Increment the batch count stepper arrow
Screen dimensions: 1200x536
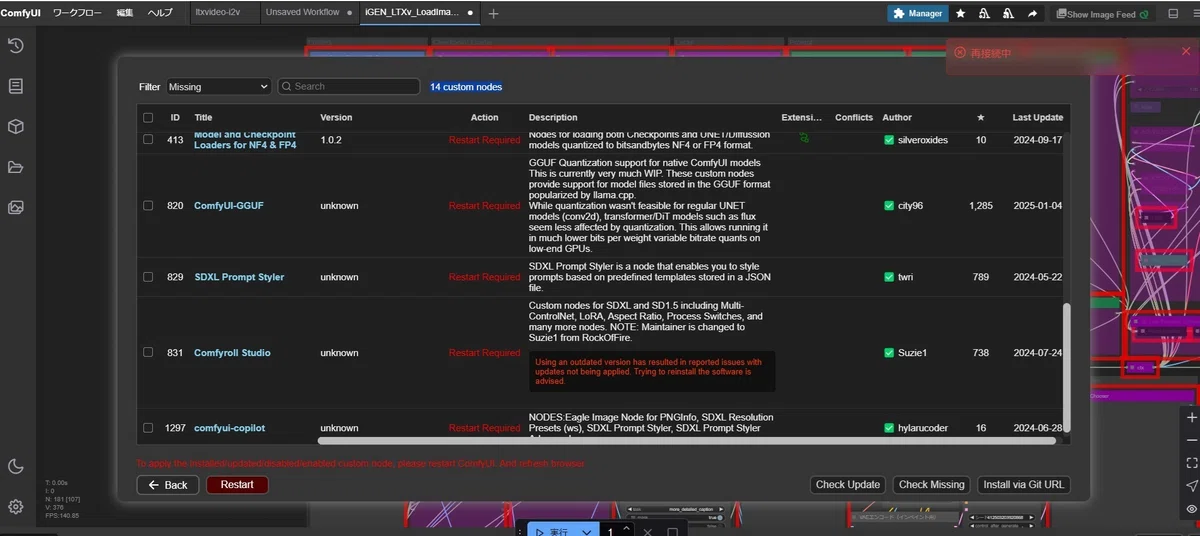(627, 527)
